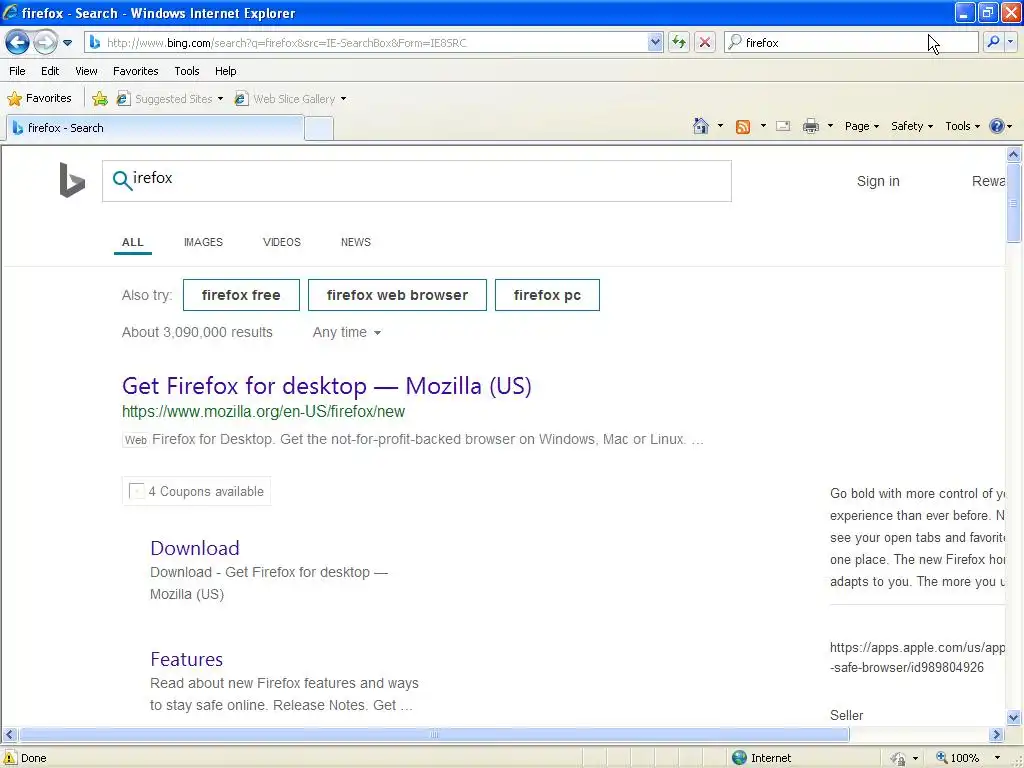Click the Forward navigation arrow button

(45, 42)
